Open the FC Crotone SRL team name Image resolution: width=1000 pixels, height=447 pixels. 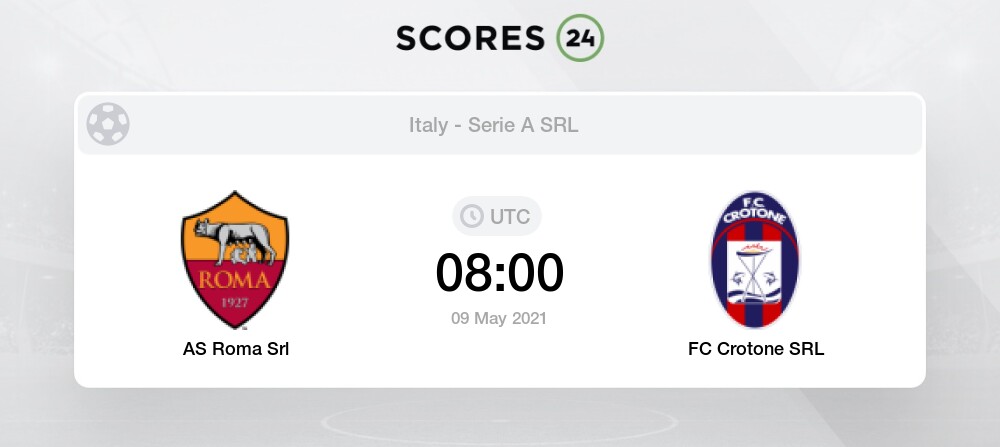click(756, 349)
